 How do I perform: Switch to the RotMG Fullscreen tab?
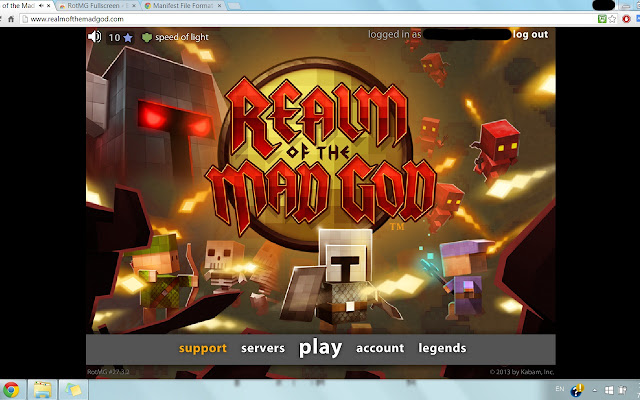pos(96,6)
